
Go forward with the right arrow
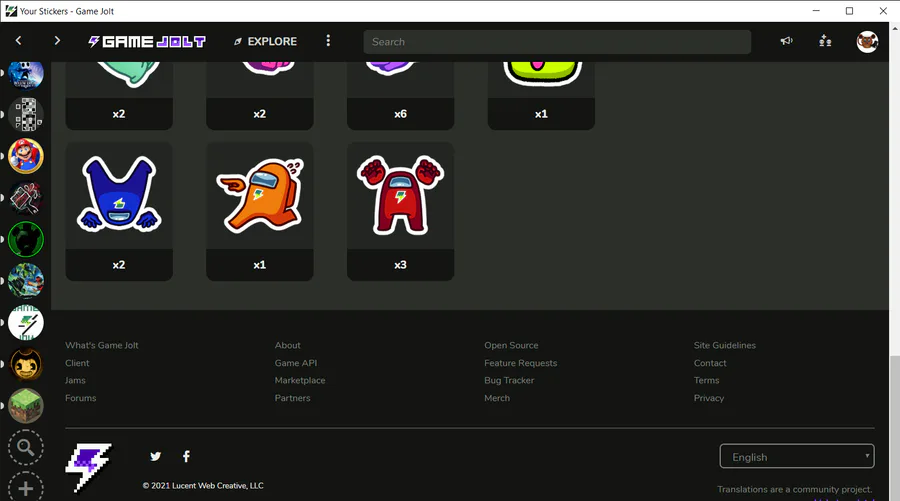(57, 41)
